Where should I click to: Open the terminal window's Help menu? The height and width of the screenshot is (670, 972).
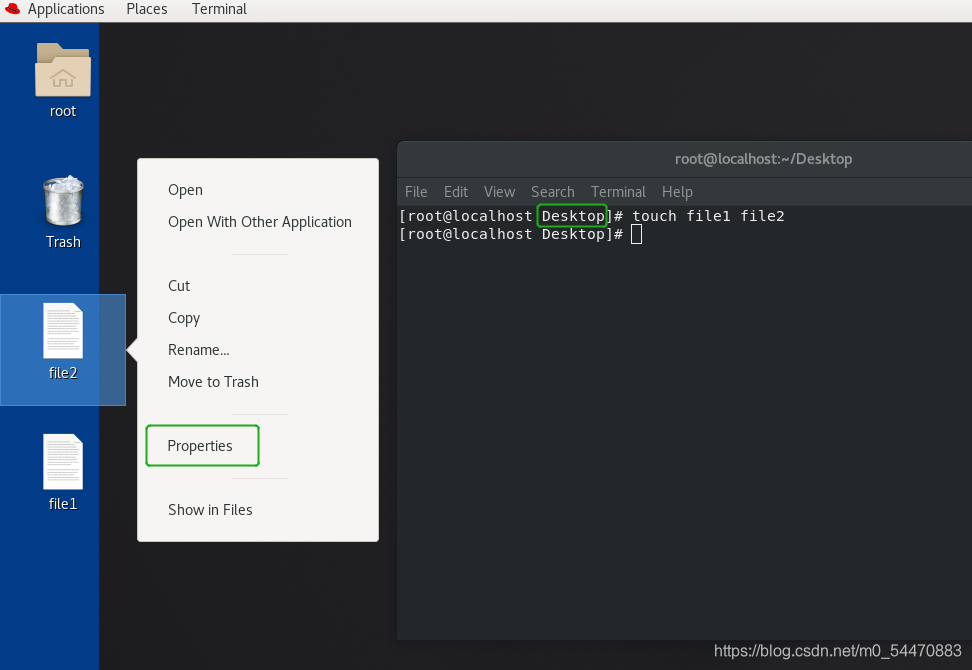pyautogui.click(x=677, y=192)
